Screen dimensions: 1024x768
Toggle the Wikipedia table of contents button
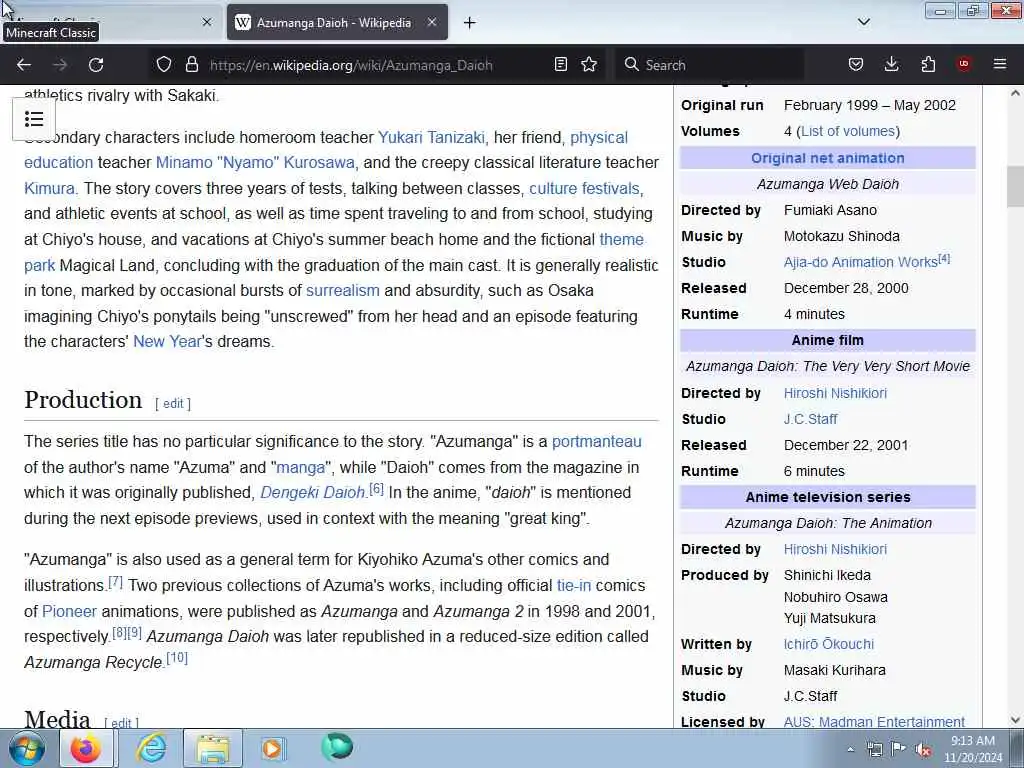click(34, 119)
